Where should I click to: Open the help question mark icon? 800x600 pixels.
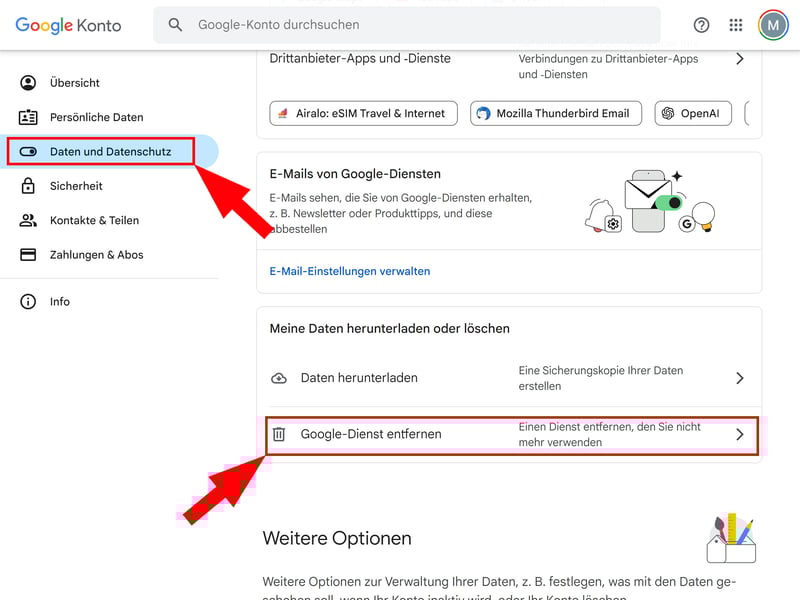click(701, 25)
